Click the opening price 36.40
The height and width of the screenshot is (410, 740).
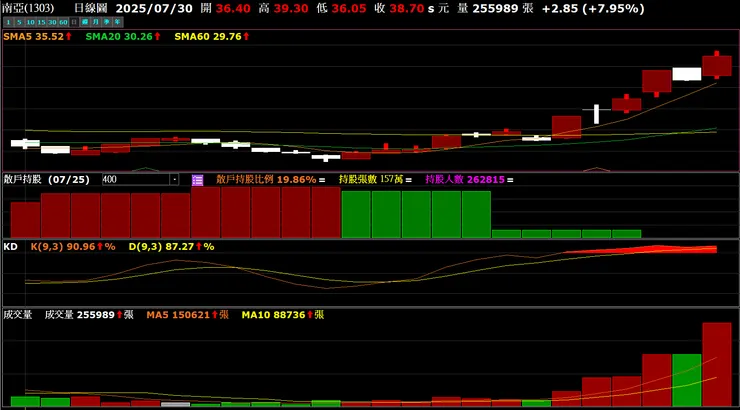pos(233,8)
